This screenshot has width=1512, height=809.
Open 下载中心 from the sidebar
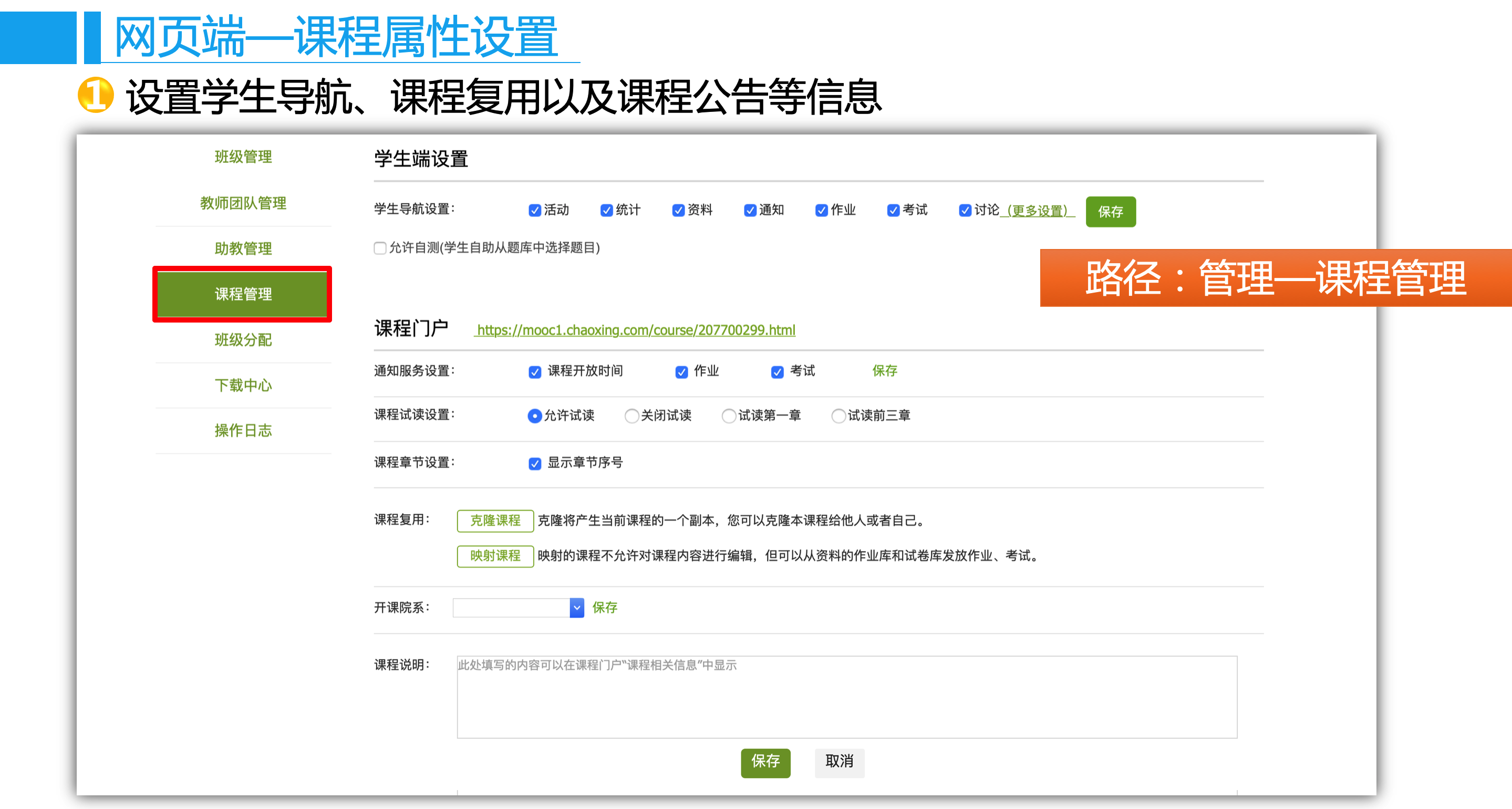click(x=243, y=385)
